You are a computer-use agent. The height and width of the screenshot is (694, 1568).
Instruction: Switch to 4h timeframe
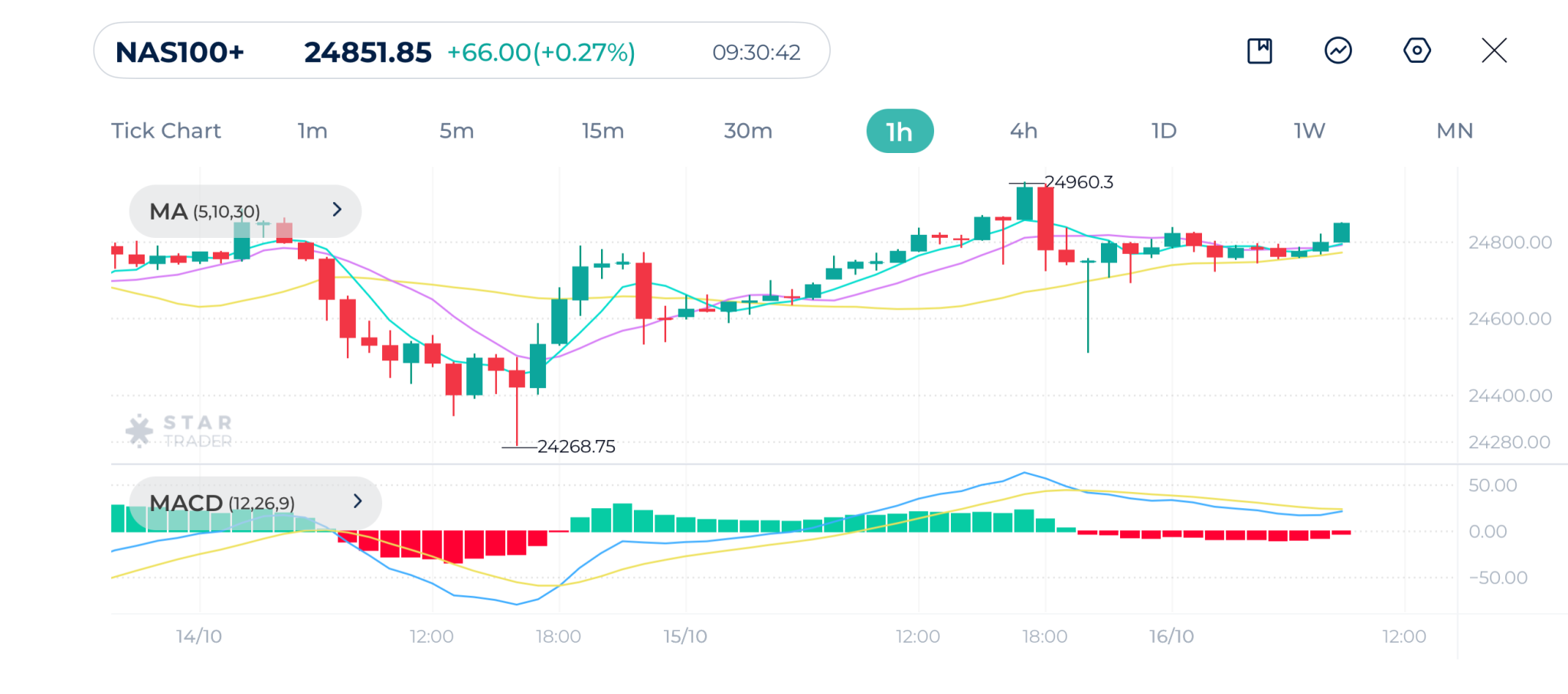click(1024, 131)
